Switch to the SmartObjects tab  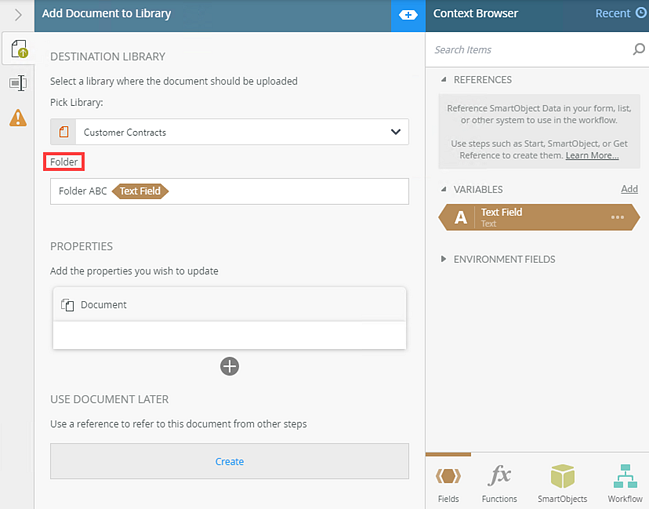tap(562, 483)
